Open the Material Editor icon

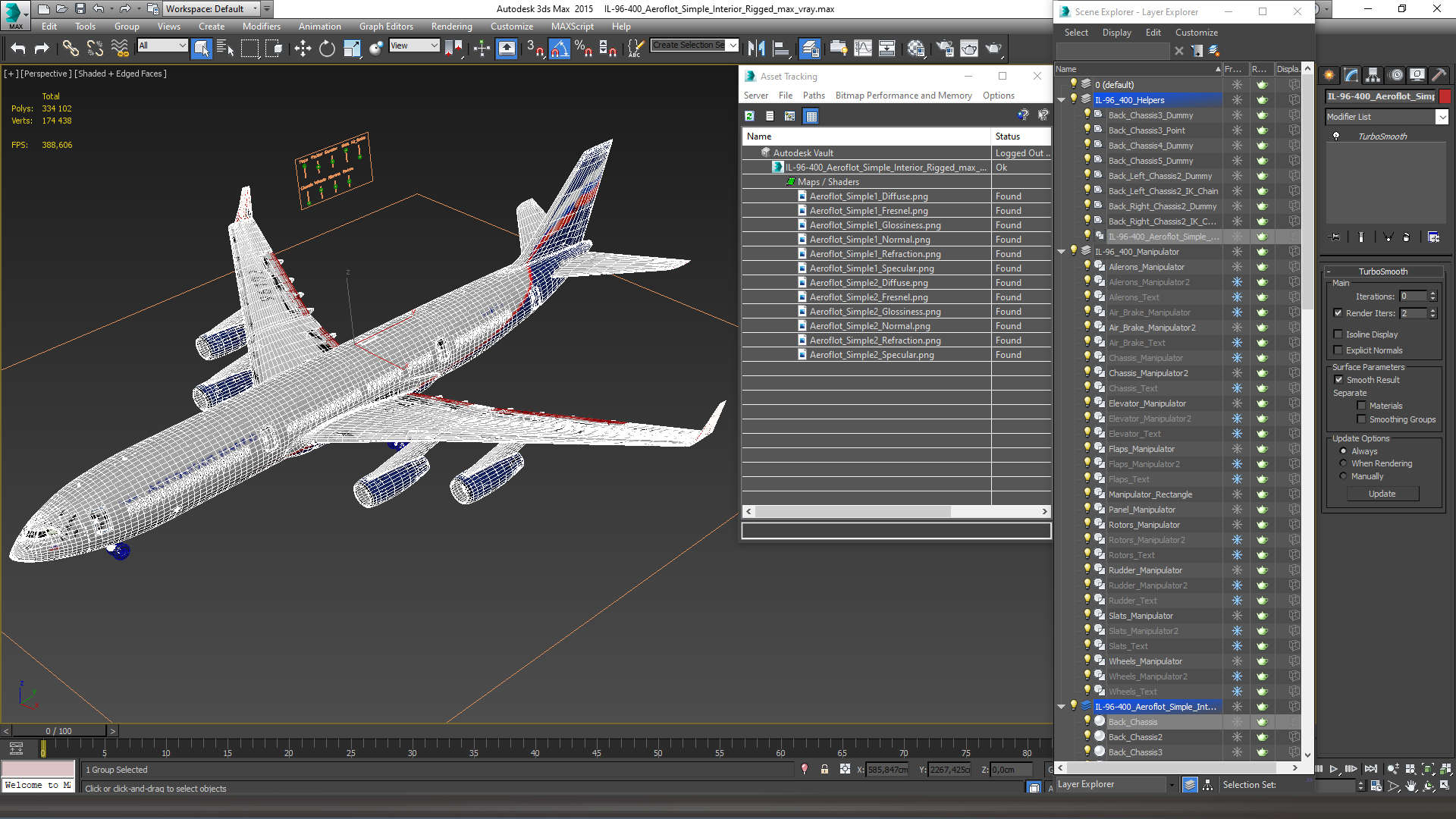915,49
